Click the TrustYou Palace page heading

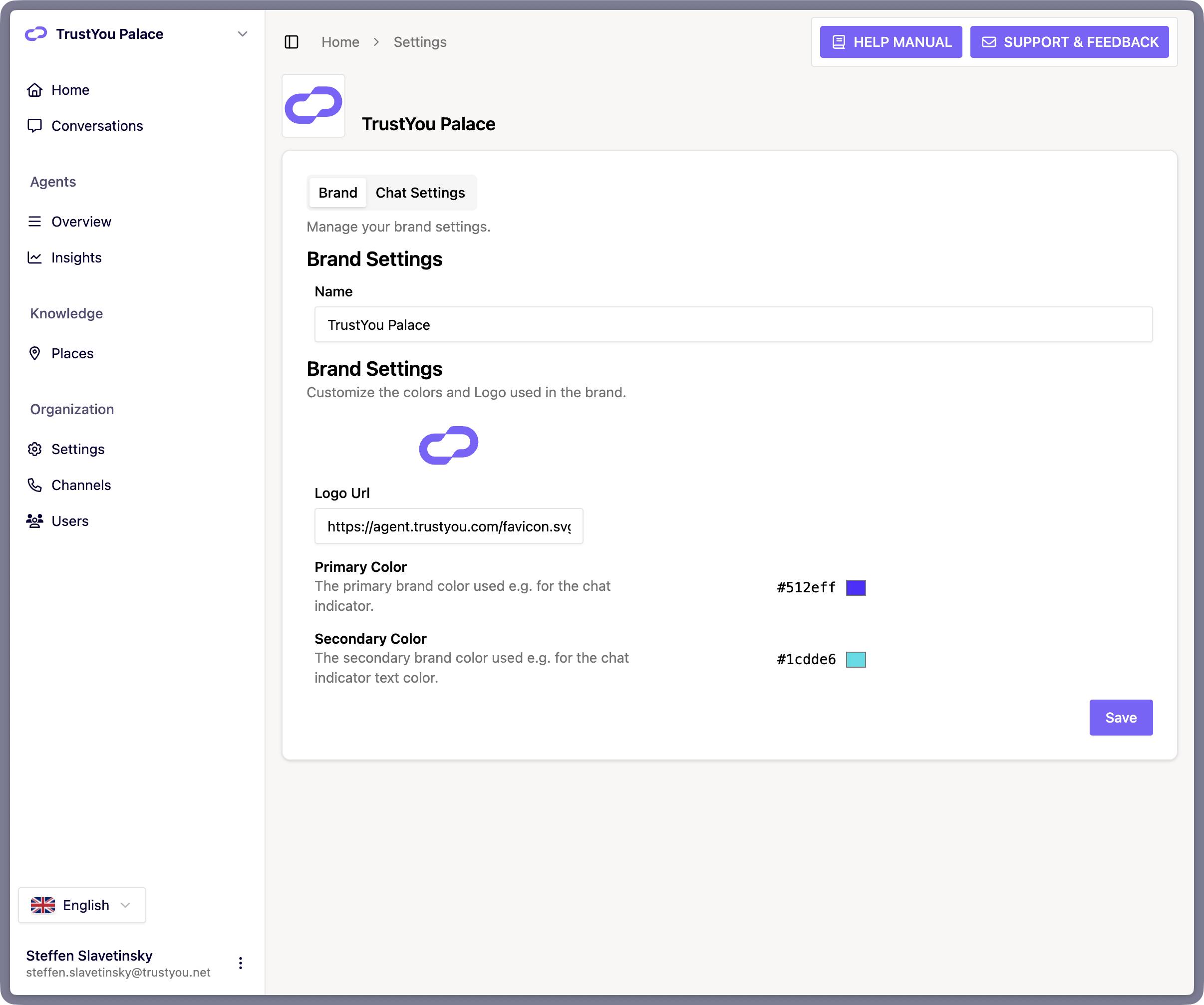click(x=428, y=124)
